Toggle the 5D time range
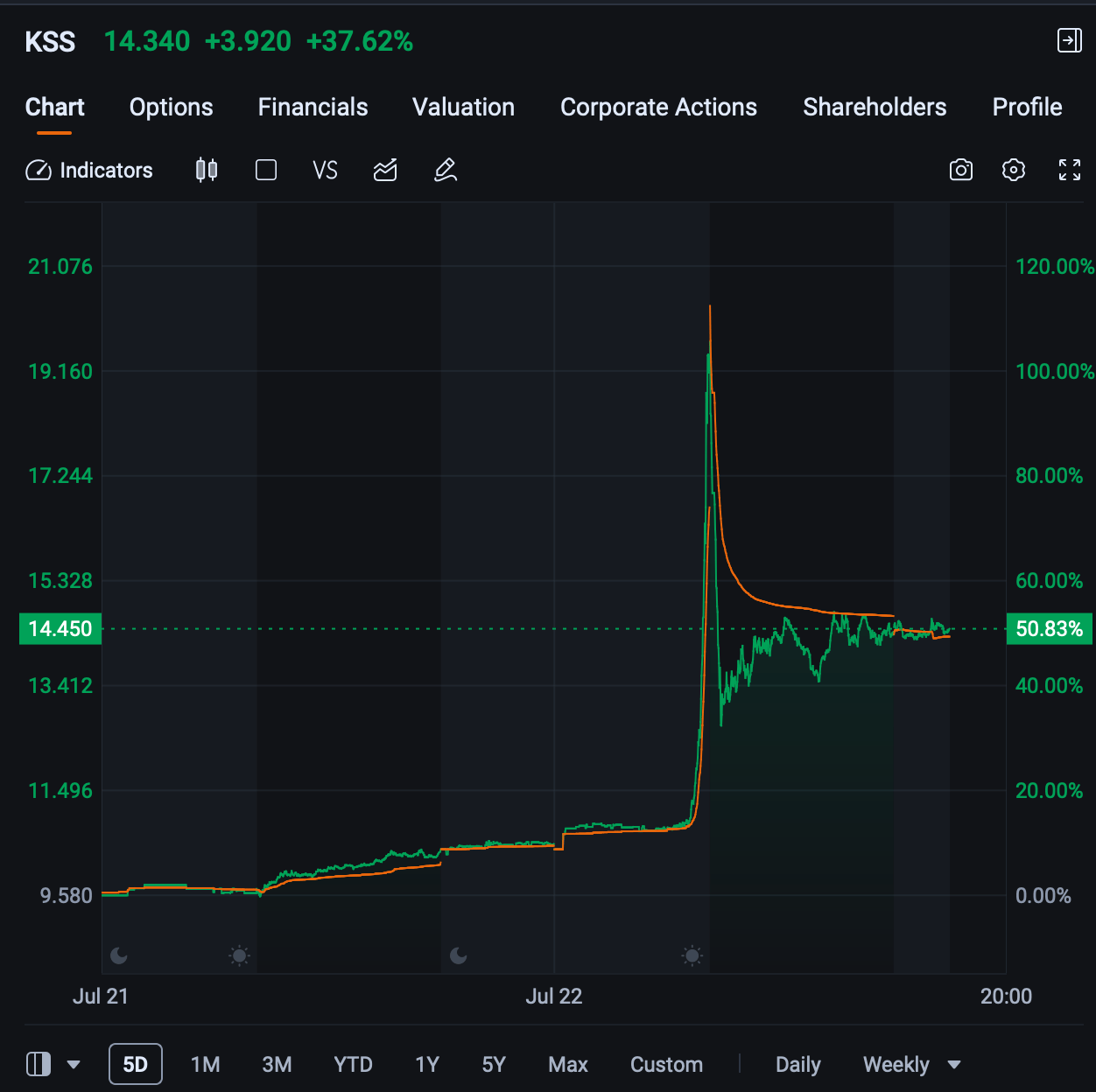Image resolution: width=1096 pixels, height=1092 pixels. pyautogui.click(x=136, y=1064)
